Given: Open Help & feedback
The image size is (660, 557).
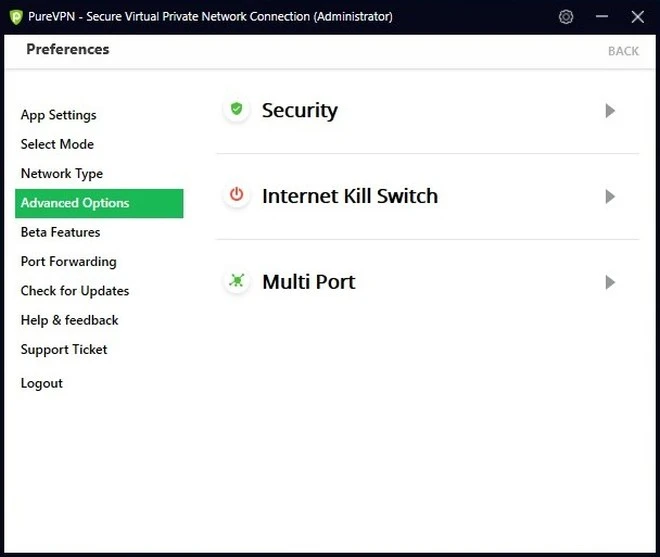Looking at the screenshot, I should (69, 320).
